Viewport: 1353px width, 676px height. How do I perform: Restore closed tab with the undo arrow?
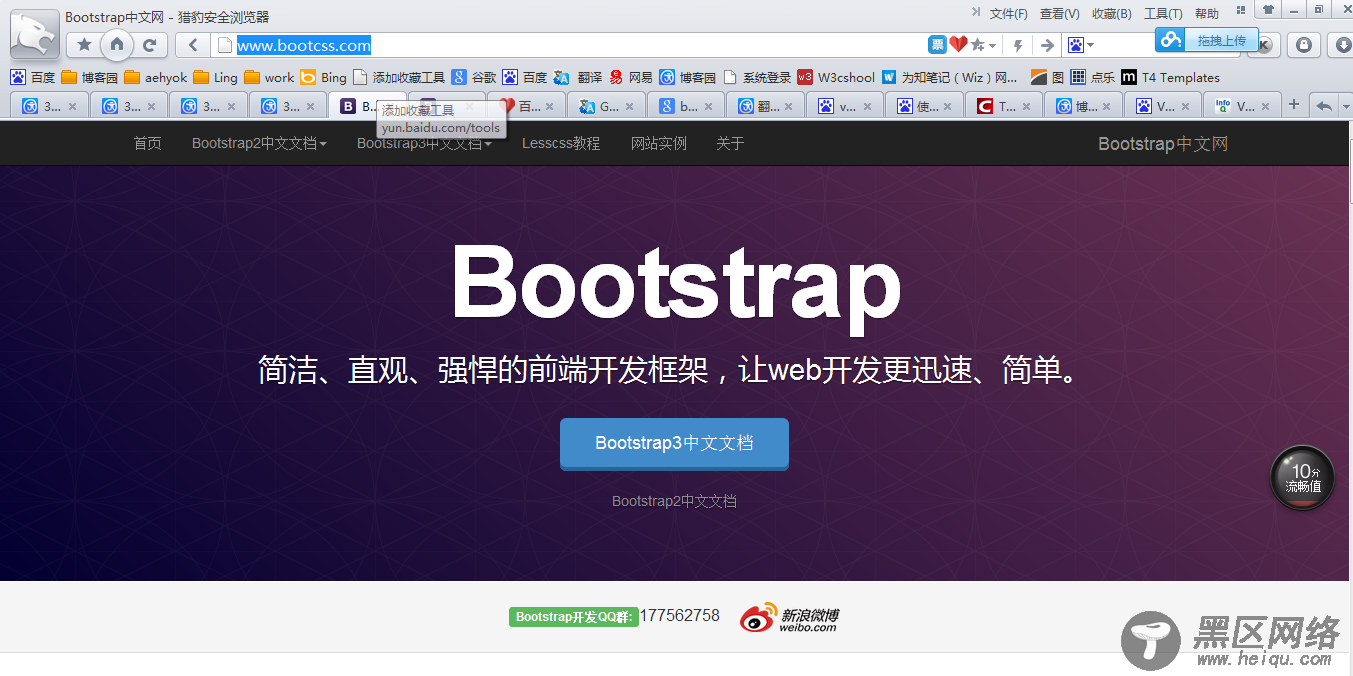pos(1324,105)
